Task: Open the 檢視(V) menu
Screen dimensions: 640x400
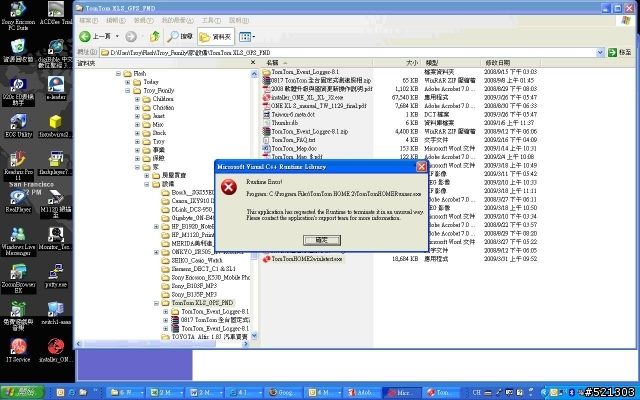Action: click(143, 20)
